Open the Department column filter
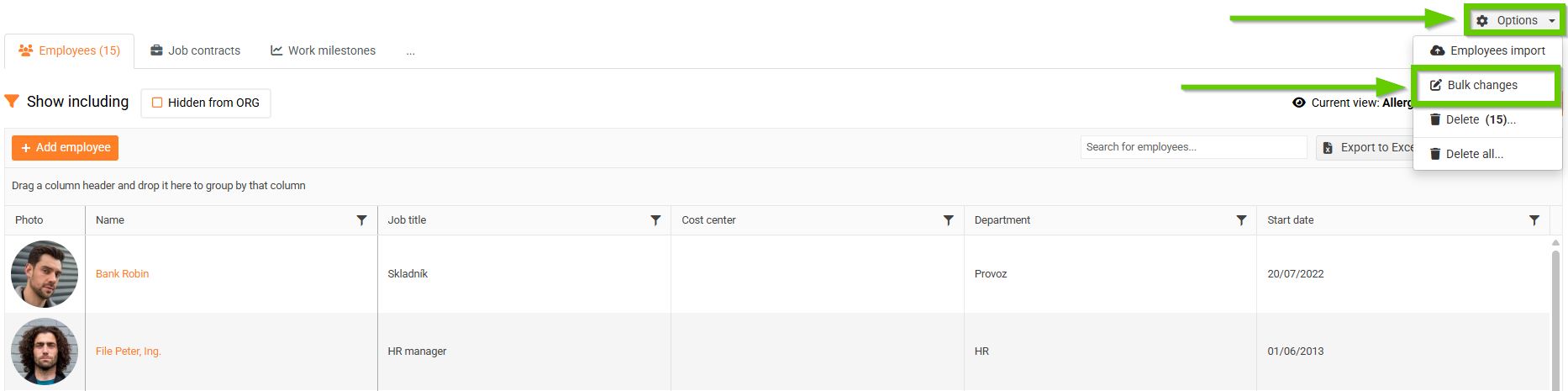 point(1241,220)
